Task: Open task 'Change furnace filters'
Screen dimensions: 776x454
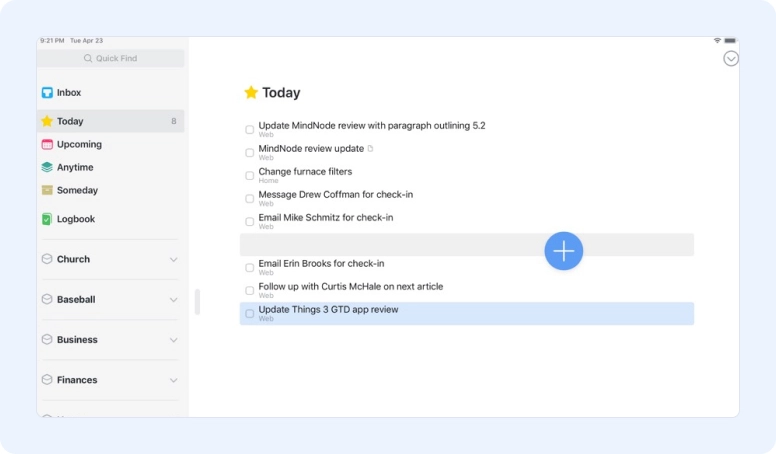Action: coord(305,172)
